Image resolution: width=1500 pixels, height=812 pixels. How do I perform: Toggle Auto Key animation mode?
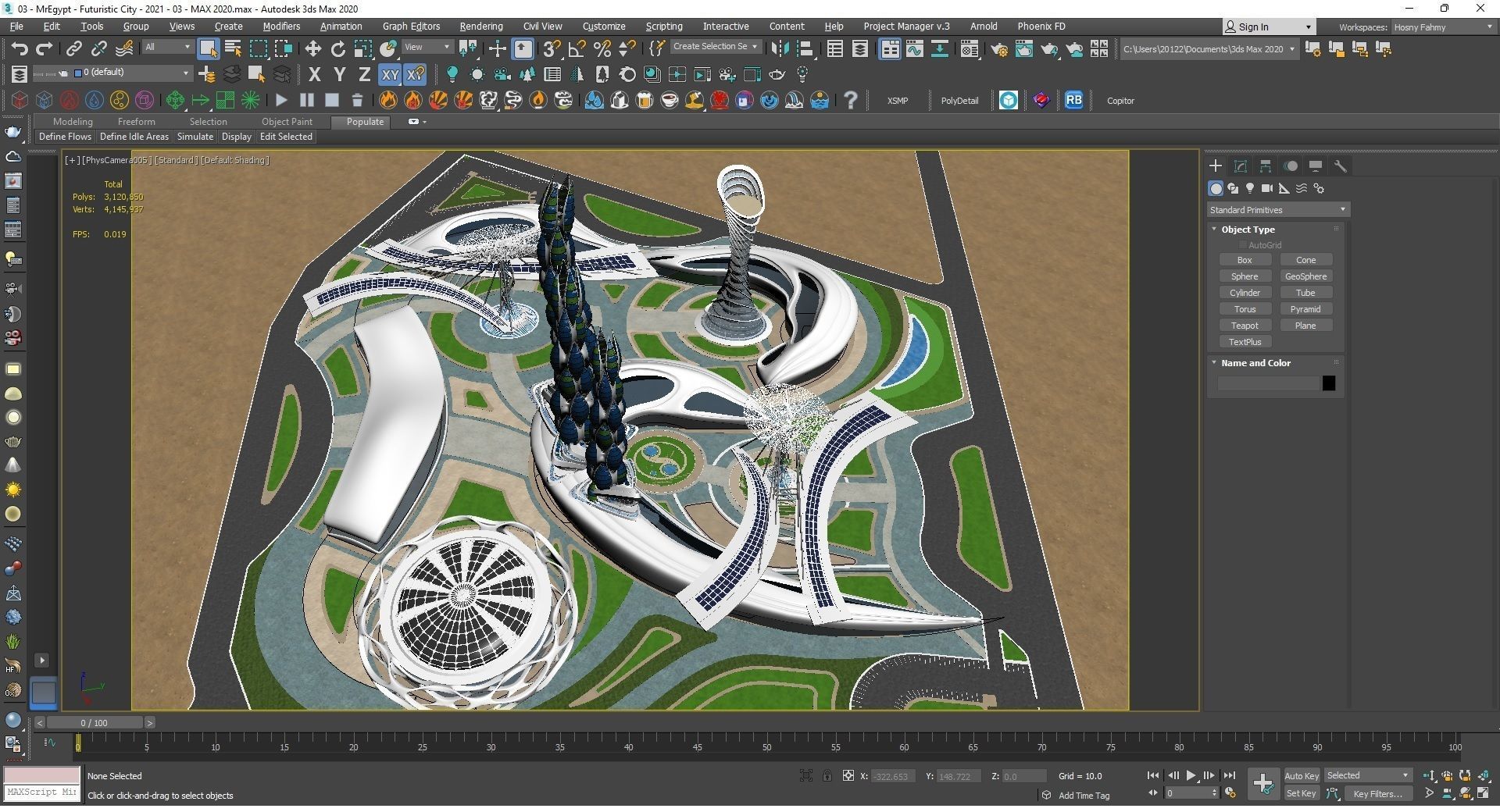tap(1301, 776)
